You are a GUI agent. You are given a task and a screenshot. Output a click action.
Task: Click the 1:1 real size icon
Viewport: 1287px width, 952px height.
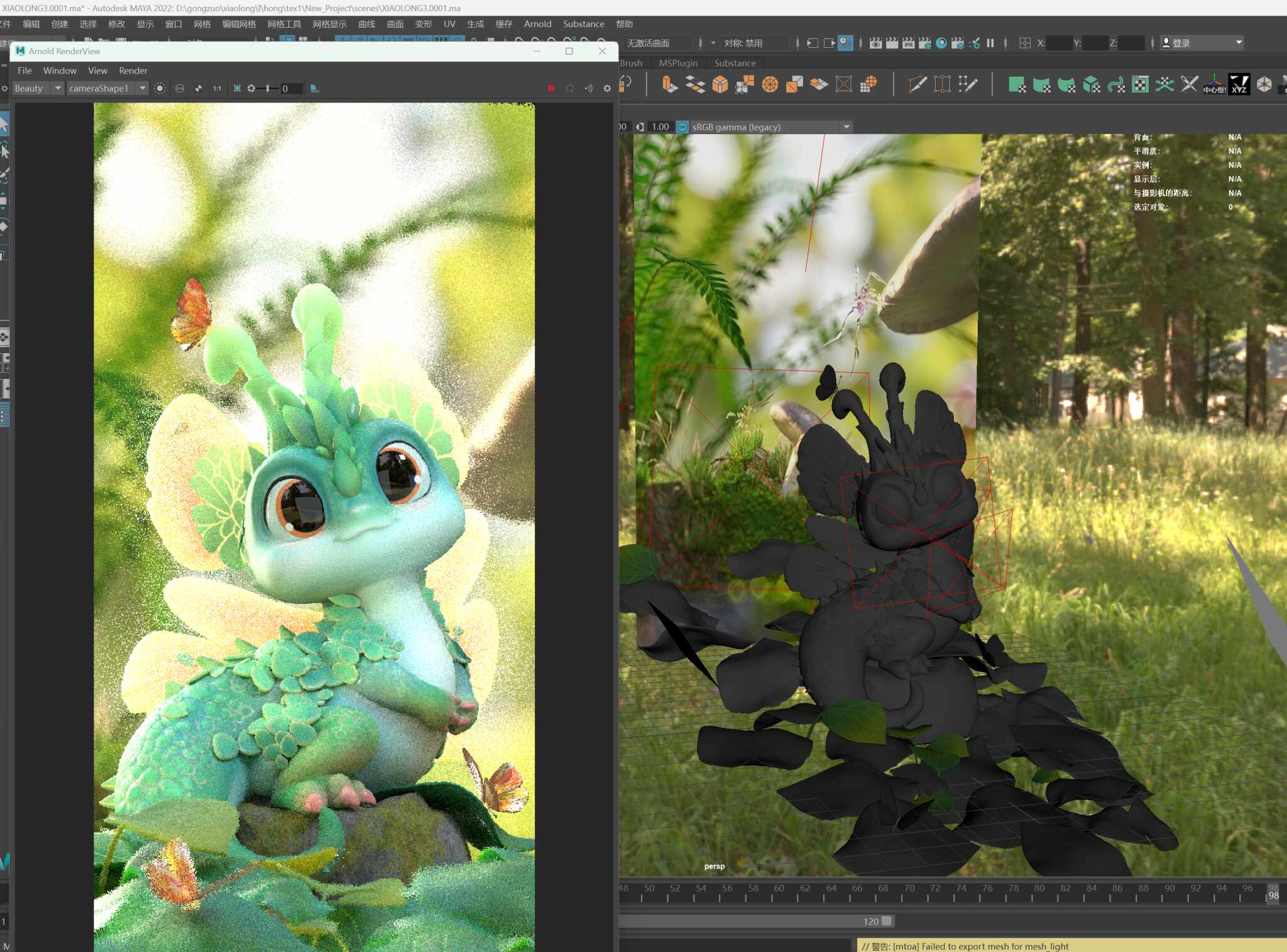point(217,89)
